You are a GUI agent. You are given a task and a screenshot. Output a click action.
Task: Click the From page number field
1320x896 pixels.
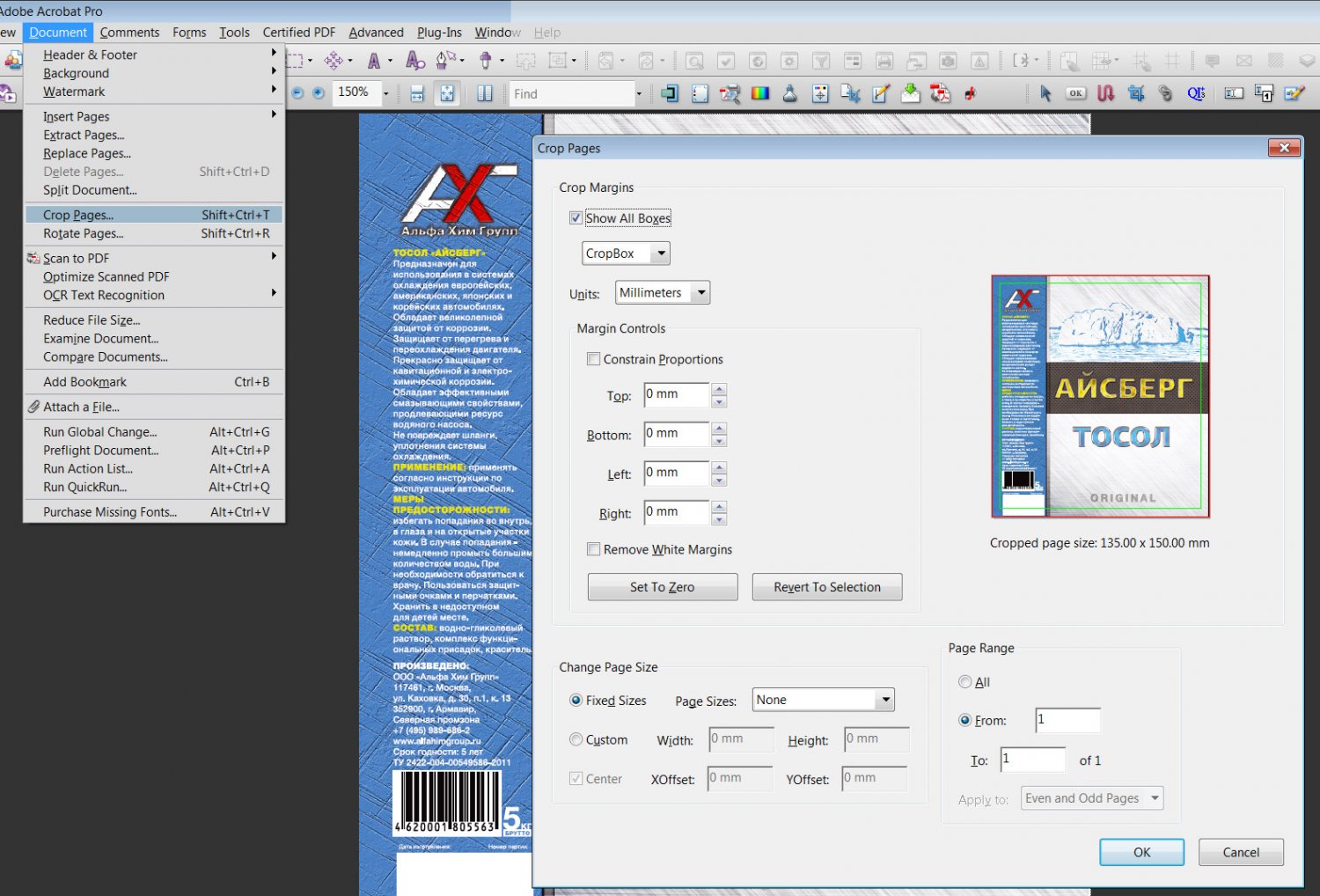tap(1067, 720)
